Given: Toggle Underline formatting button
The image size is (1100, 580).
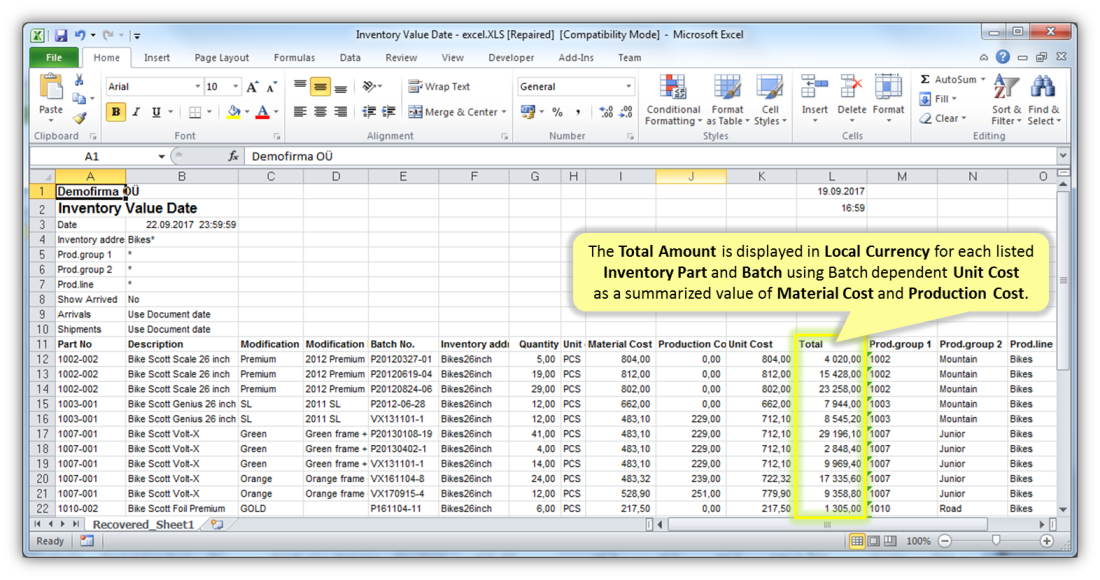Looking at the screenshot, I should 156,112.
